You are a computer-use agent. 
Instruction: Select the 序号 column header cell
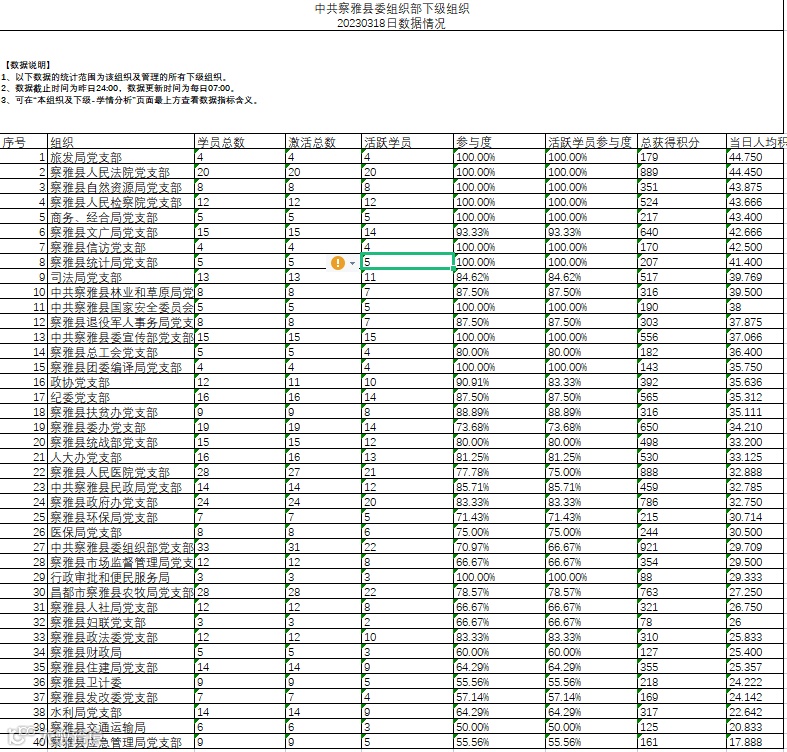(24, 142)
